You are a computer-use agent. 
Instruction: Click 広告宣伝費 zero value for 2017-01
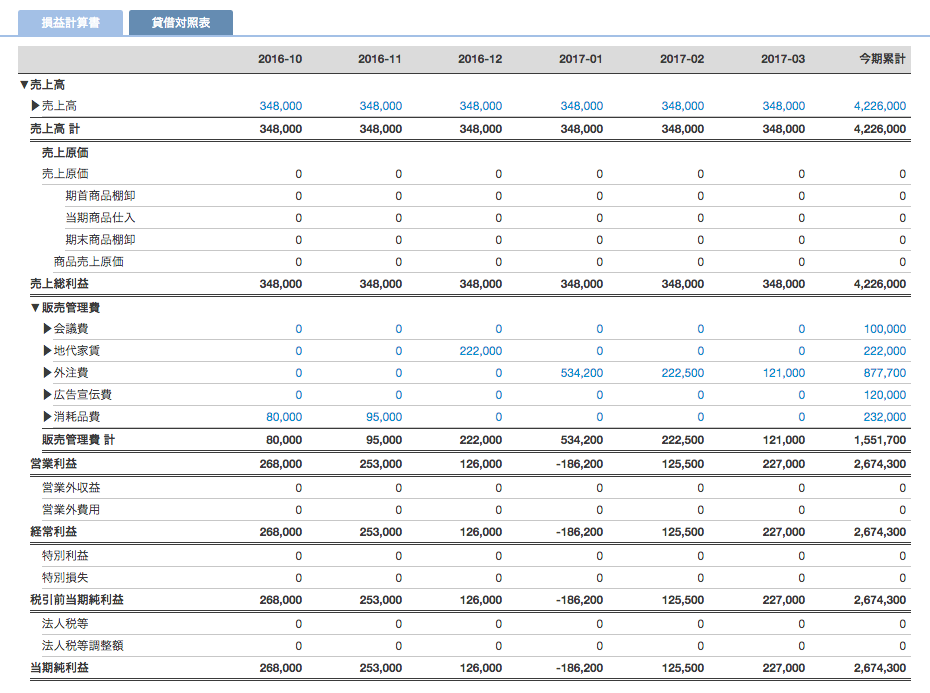point(600,395)
